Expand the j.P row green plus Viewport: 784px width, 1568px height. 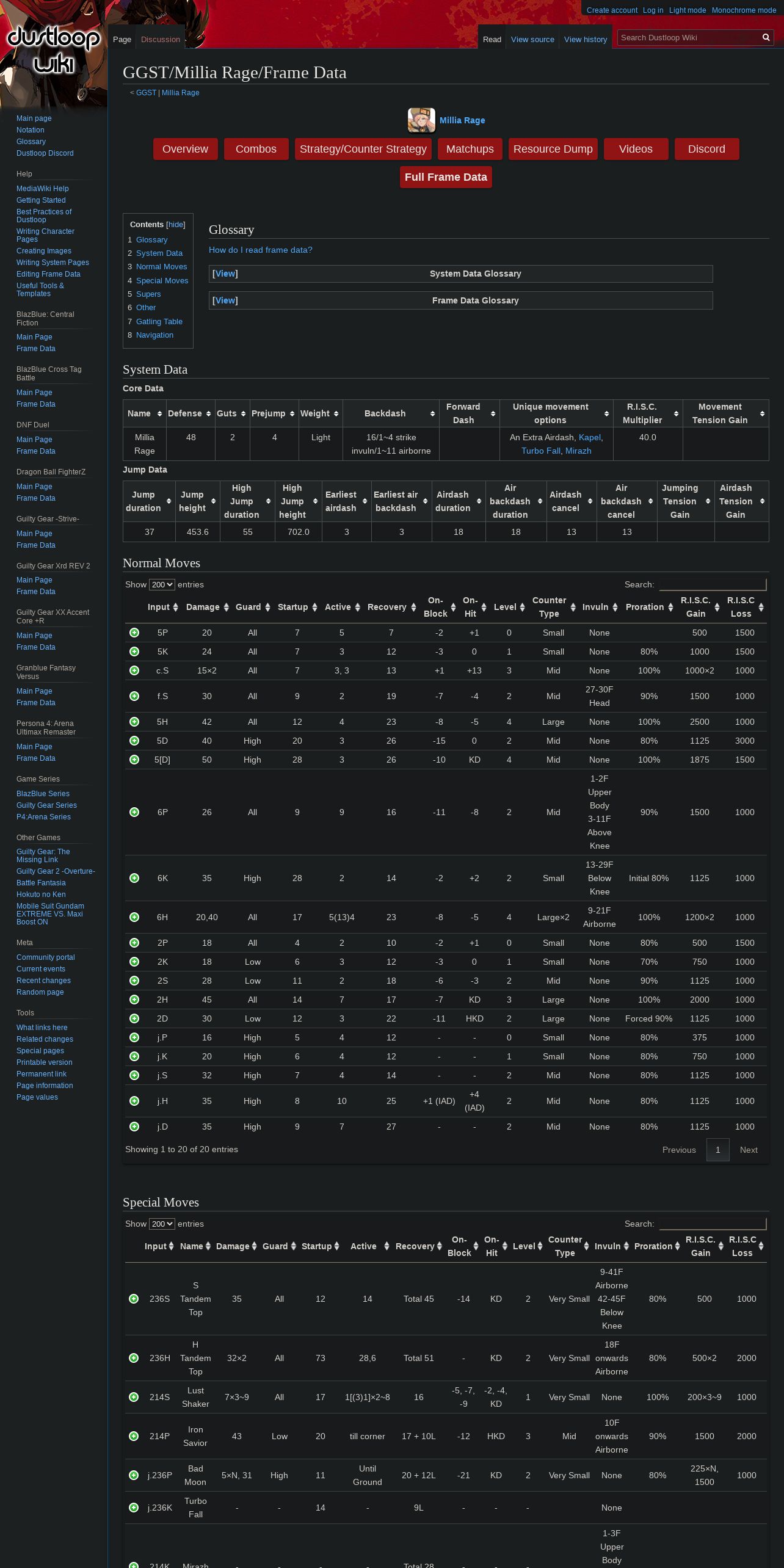[x=134, y=1037]
